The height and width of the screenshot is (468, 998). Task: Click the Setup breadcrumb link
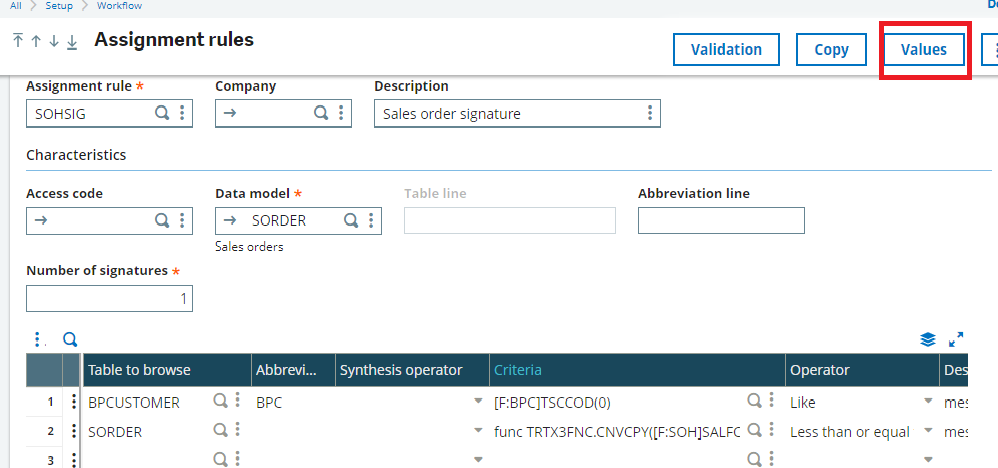point(59,6)
